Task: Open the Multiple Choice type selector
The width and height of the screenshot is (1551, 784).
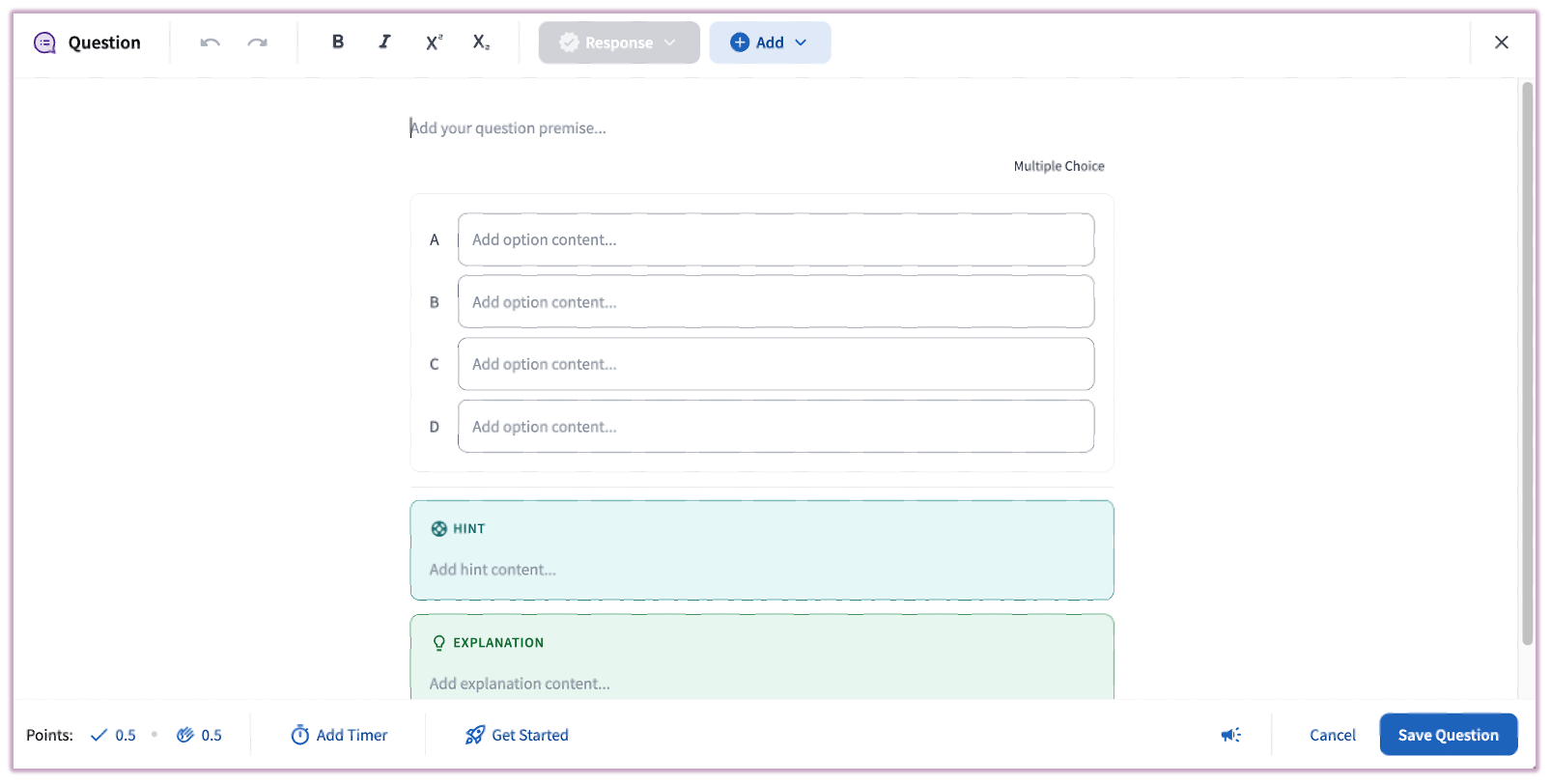Action: [1058, 165]
